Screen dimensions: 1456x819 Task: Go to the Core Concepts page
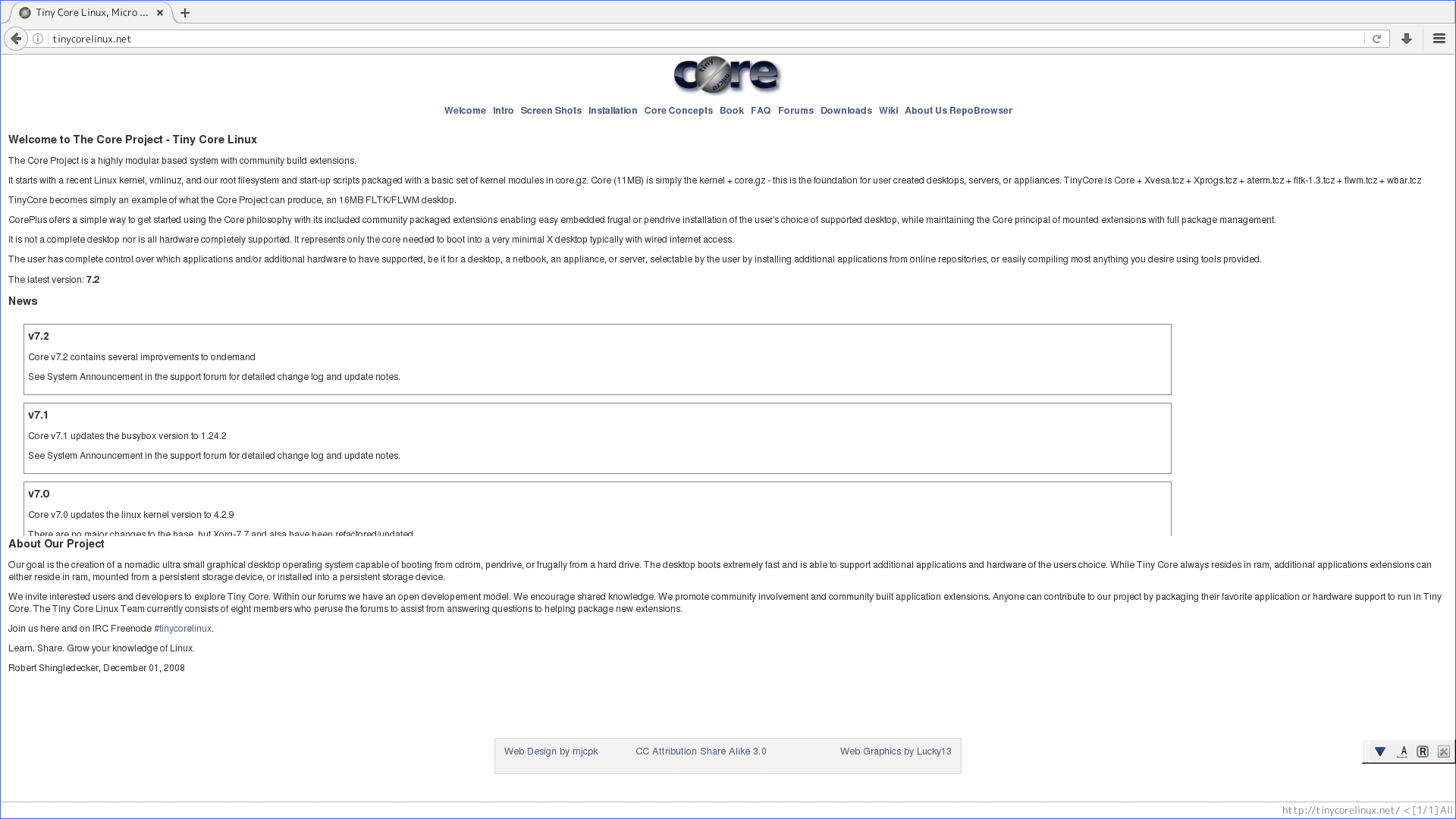[678, 111]
